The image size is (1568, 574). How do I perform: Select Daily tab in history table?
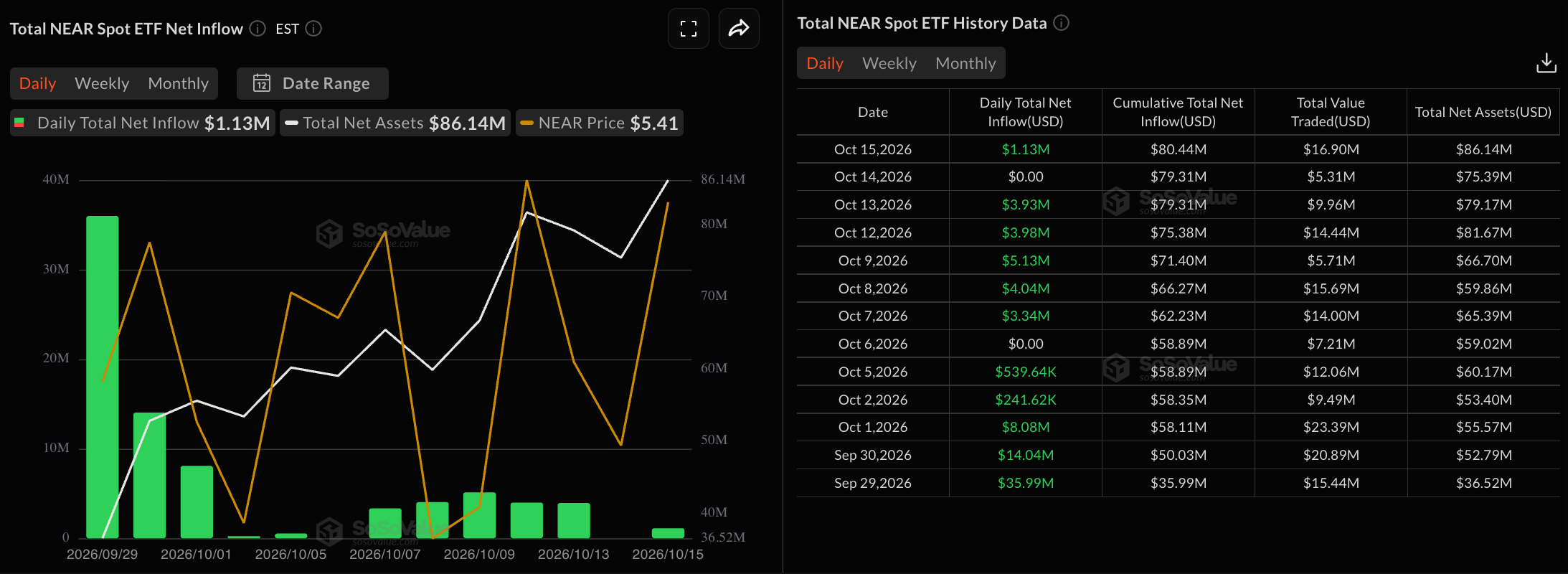825,63
